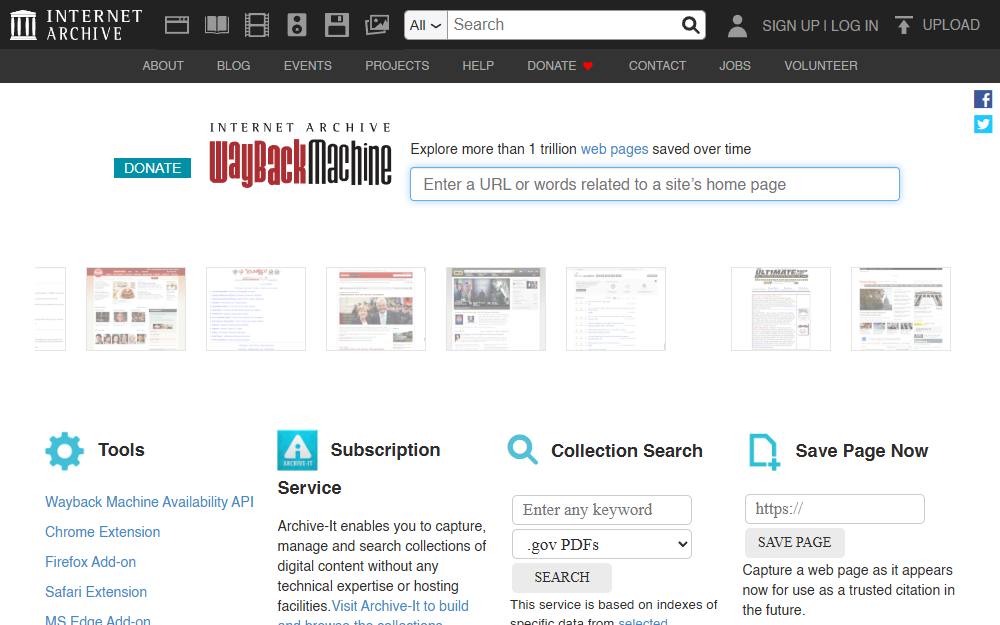Screen dimensions: 1000x625
Task: Open the PROJECTS menu item
Action: click(x=397, y=66)
